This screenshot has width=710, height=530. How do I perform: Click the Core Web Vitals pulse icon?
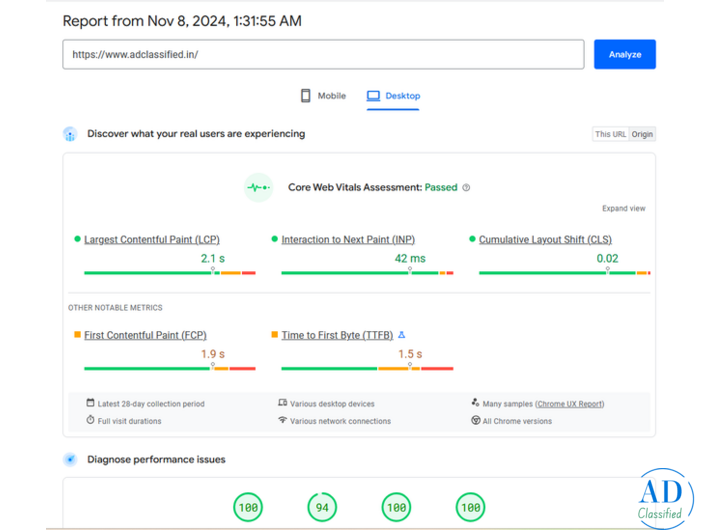pos(259,187)
